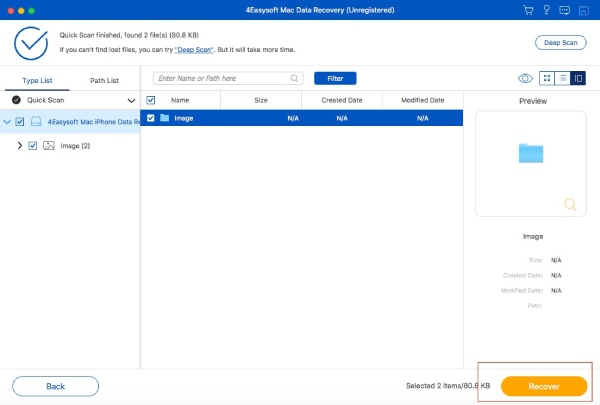Open the feedback chat icon
Screen dimensions: 600x405
[564, 10]
